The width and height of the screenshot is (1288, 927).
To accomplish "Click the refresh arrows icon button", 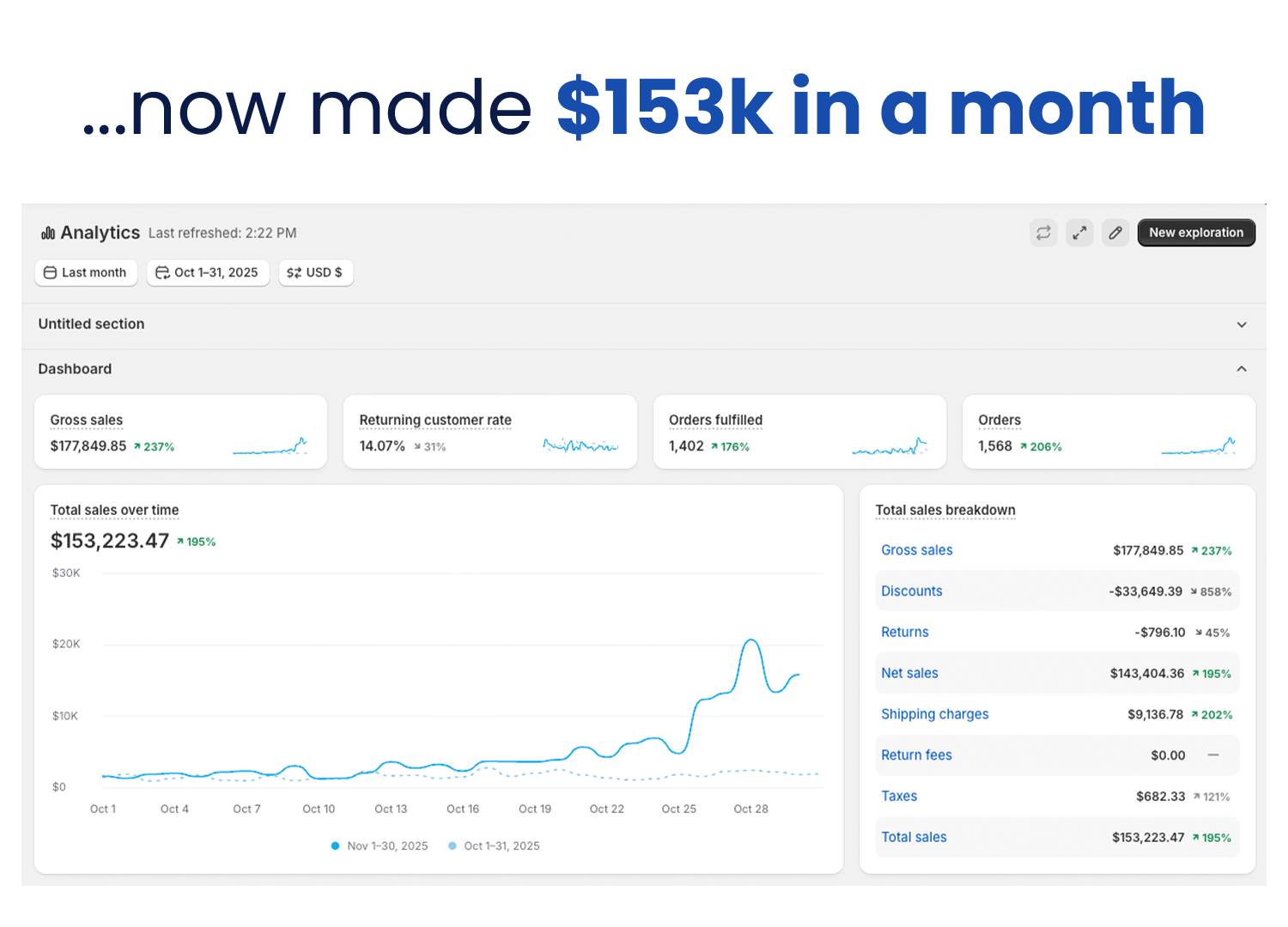I will pos(1043,233).
